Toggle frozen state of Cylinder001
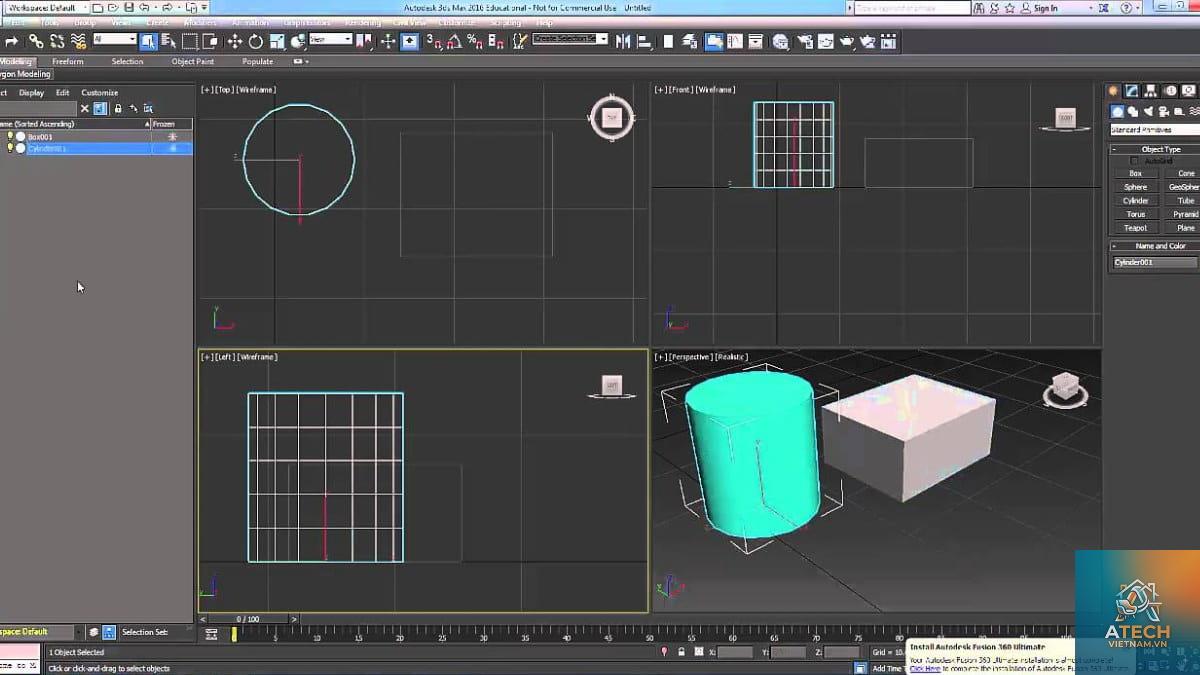 tap(172, 148)
